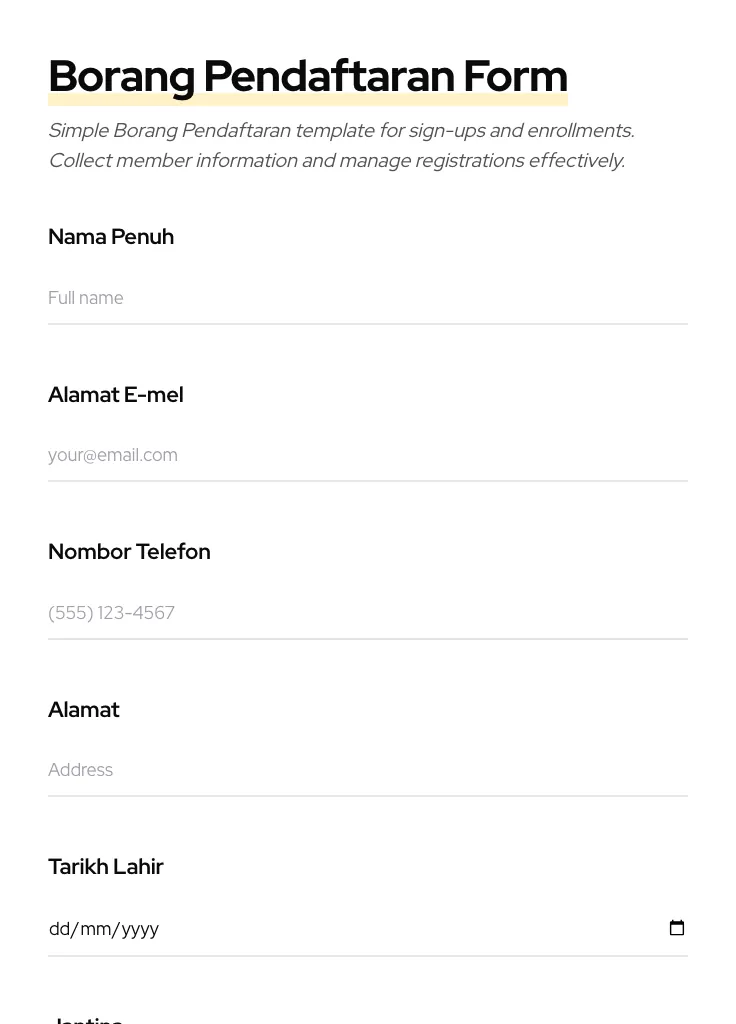Click the Nama Penuh label
The height and width of the screenshot is (1024, 736).
click(x=111, y=237)
